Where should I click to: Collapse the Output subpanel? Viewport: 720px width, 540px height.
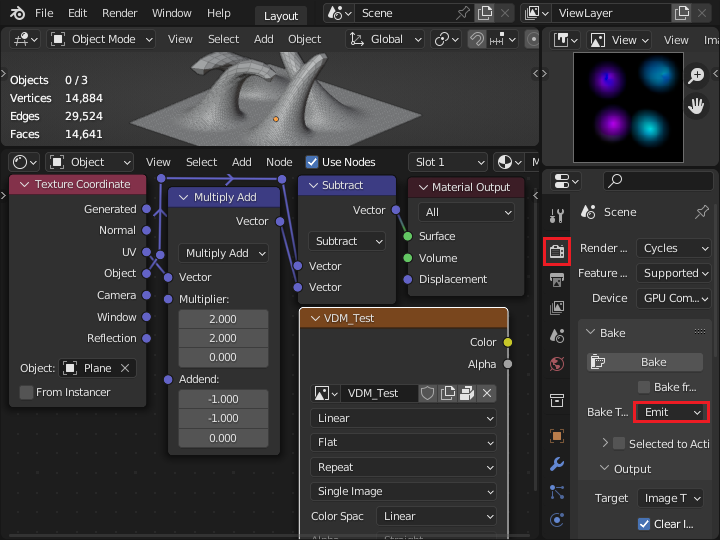click(605, 468)
